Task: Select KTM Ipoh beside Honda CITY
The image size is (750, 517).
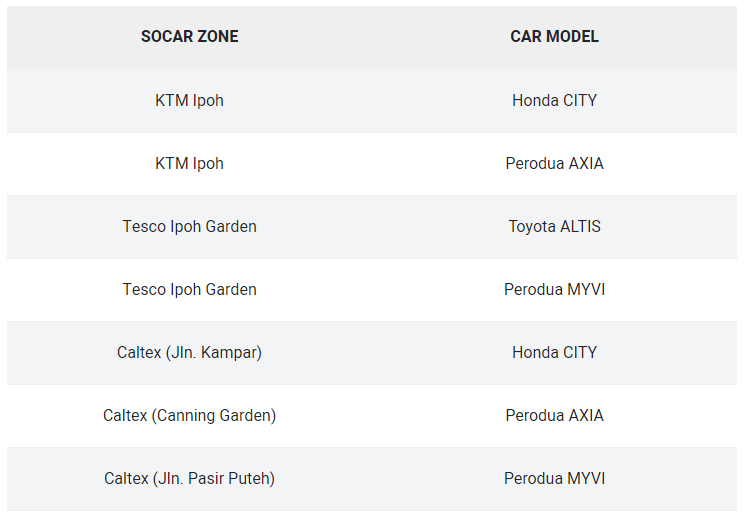Action: (x=189, y=100)
